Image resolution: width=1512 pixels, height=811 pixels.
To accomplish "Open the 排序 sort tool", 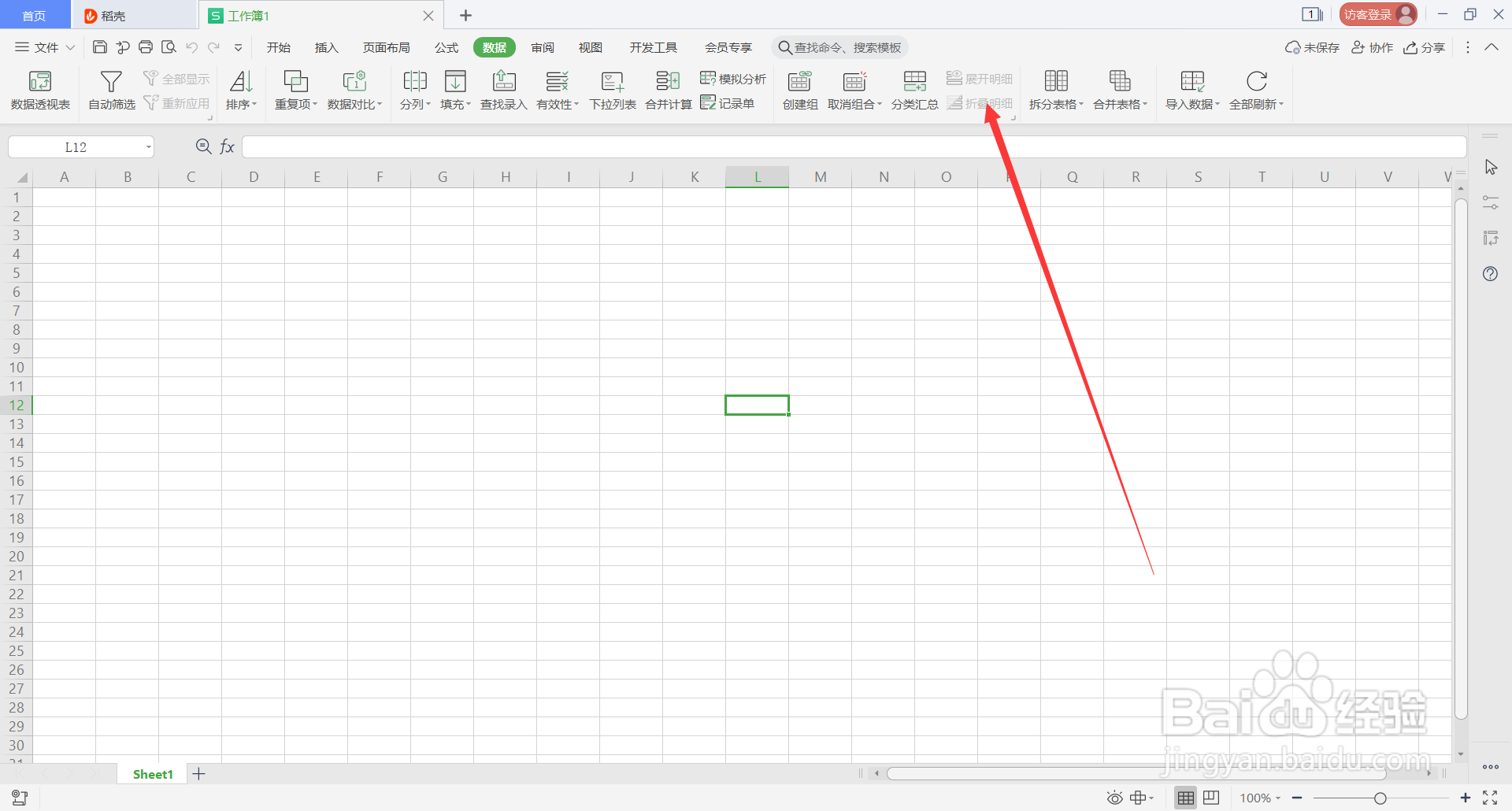I will pos(241,91).
